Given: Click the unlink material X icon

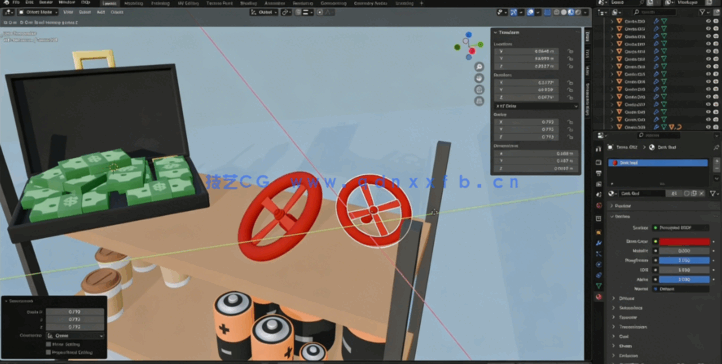Looking at the screenshot, I should point(702,194).
